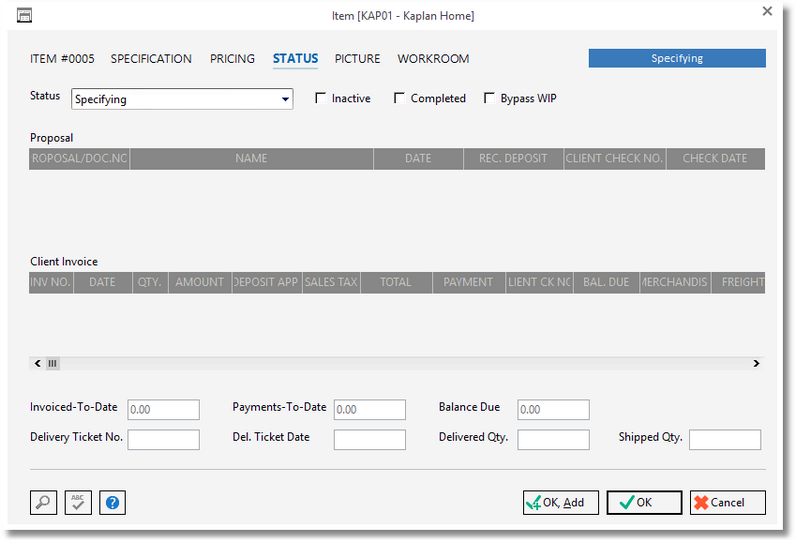Open the blue help question icon

(x=112, y=502)
